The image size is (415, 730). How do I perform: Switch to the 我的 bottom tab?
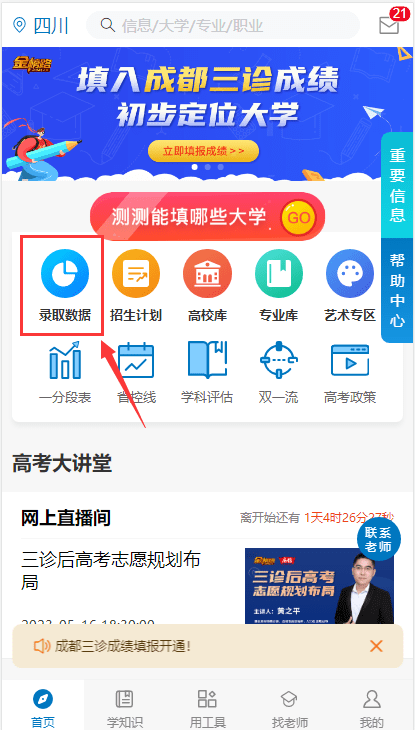click(x=372, y=708)
